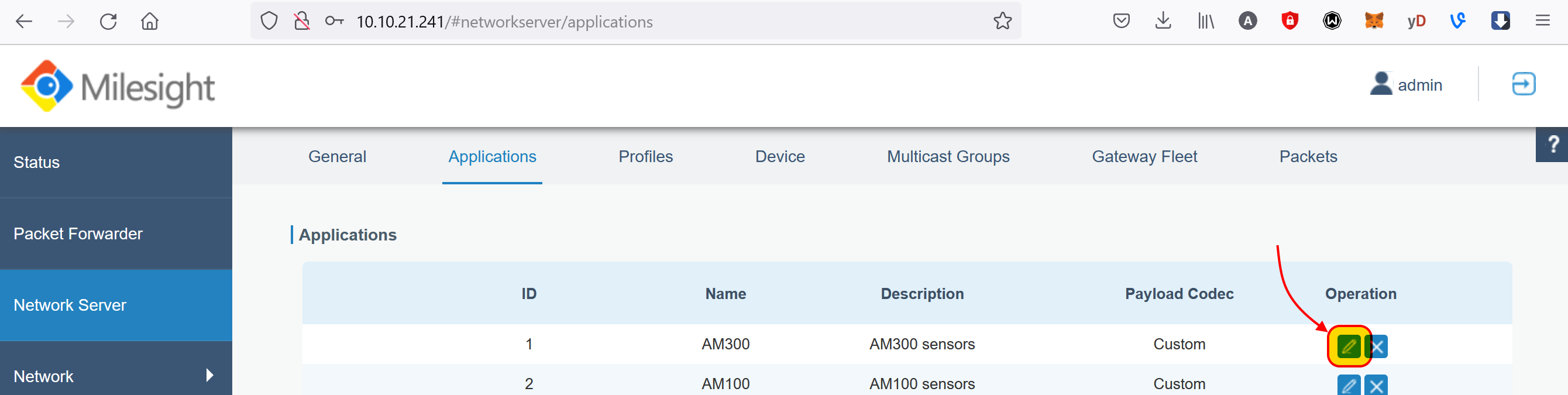The image size is (1568, 395).
Task: Click the insecure connection lock icon
Action: pyautogui.click(x=302, y=22)
